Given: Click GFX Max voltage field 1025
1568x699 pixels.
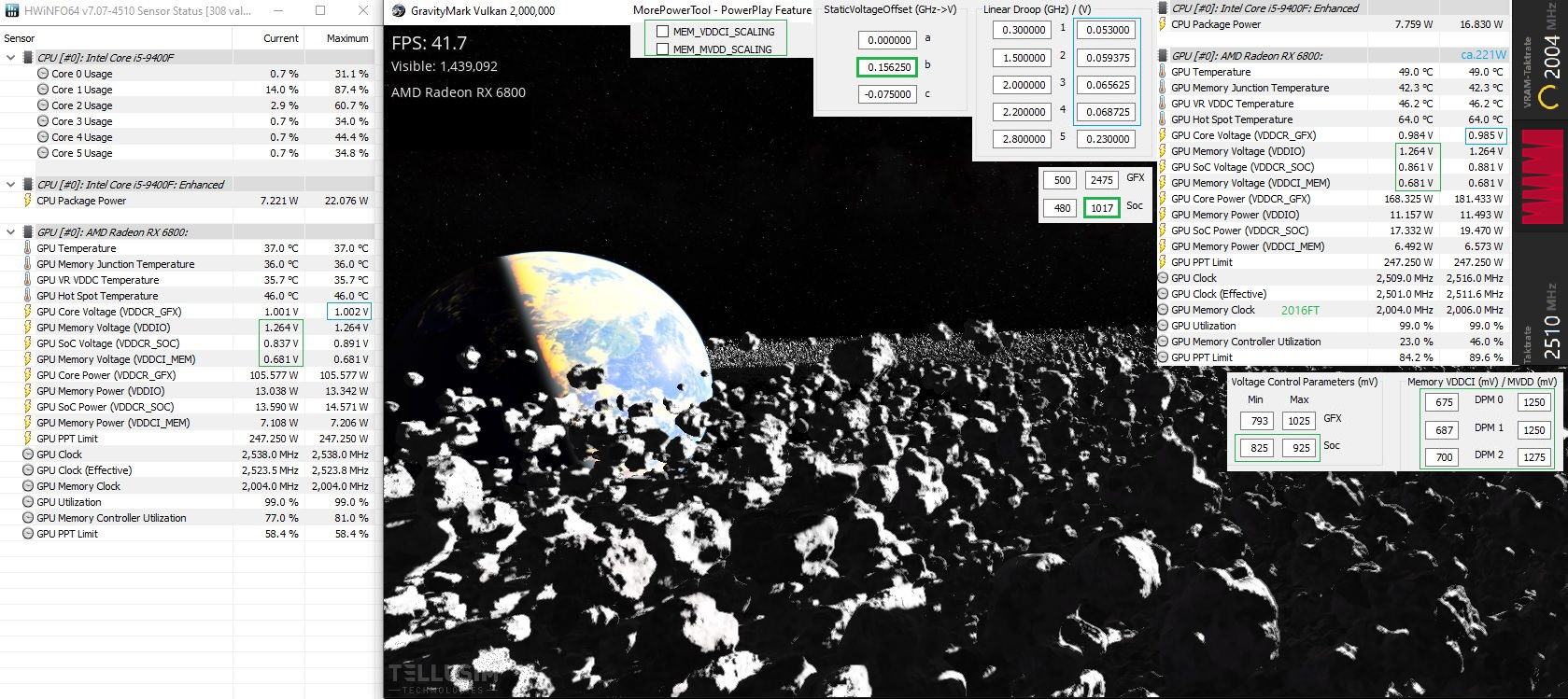Looking at the screenshot, I should pyautogui.click(x=1300, y=421).
